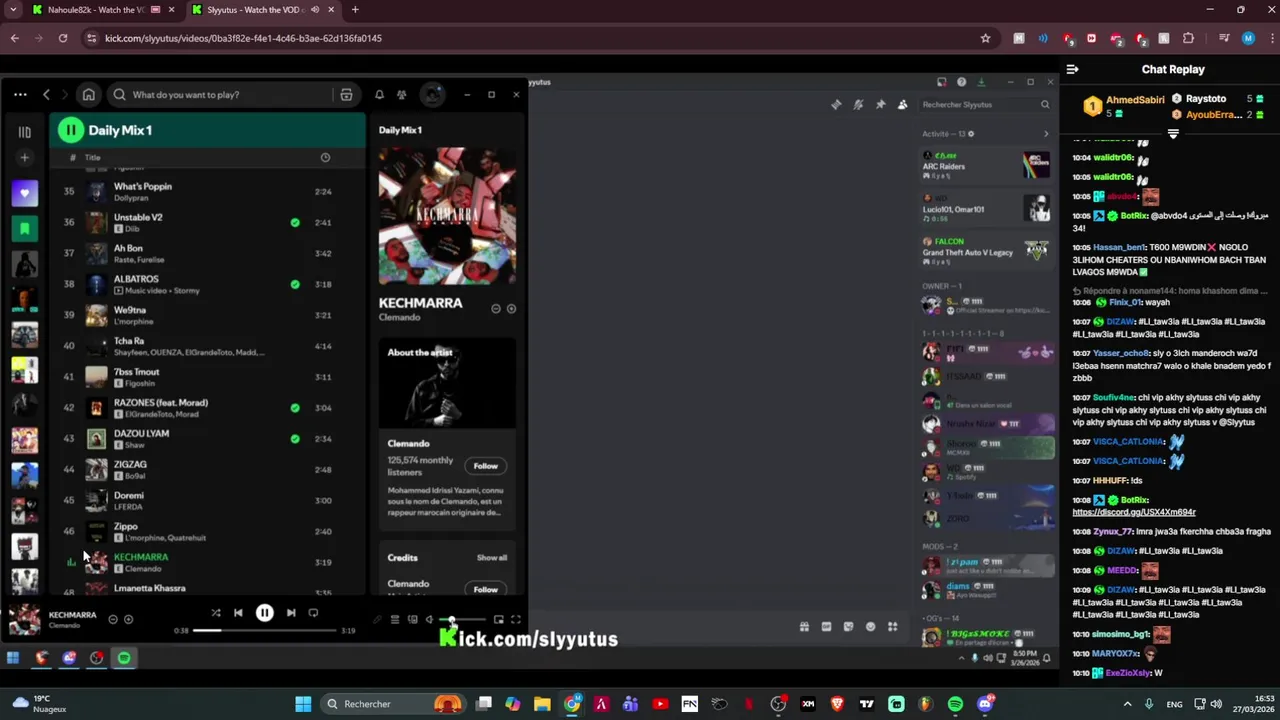Open Discord Help question mark icon
The width and height of the screenshot is (1280, 720).
click(x=961, y=82)
